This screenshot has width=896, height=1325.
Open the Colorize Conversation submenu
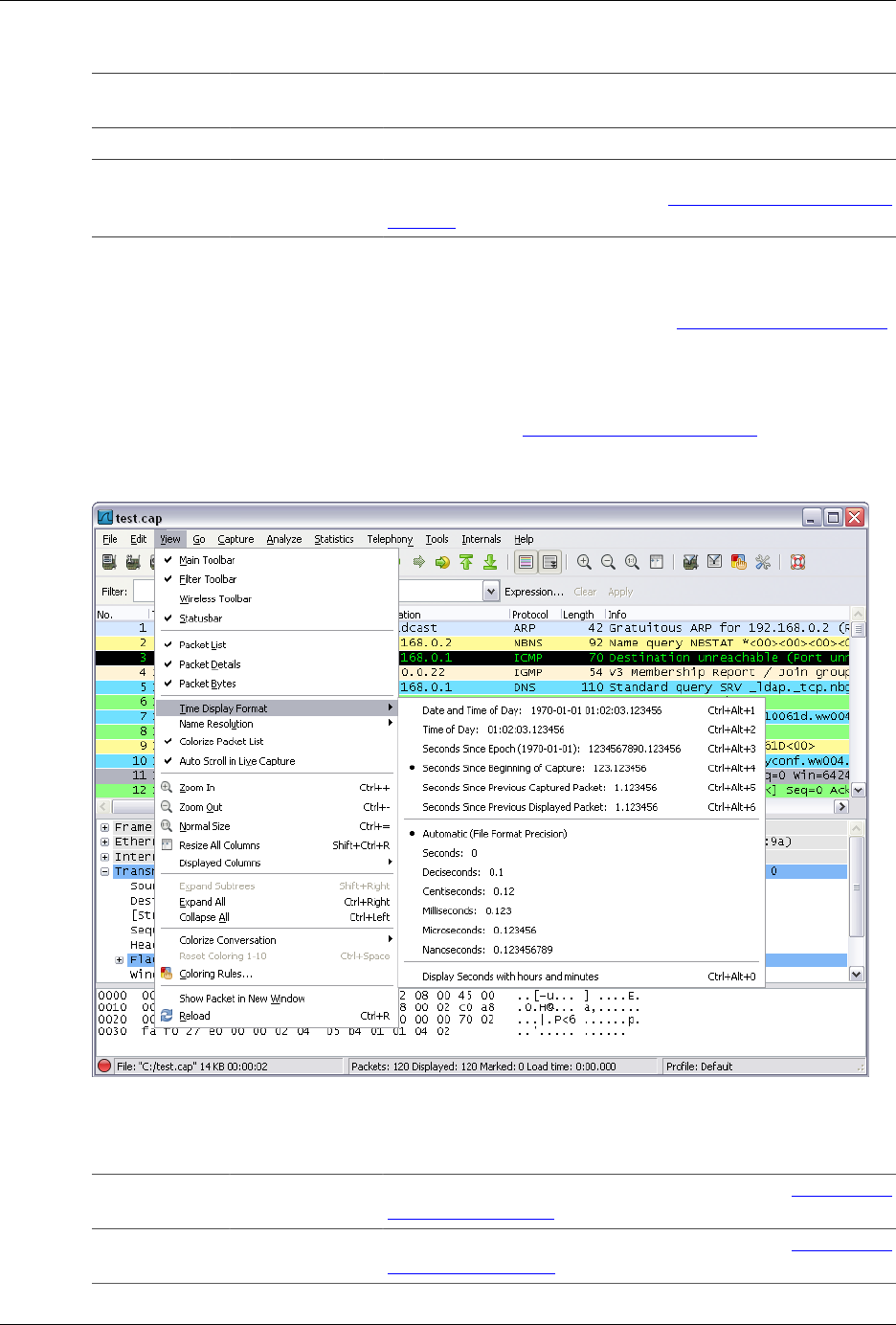tap(276, 940)
